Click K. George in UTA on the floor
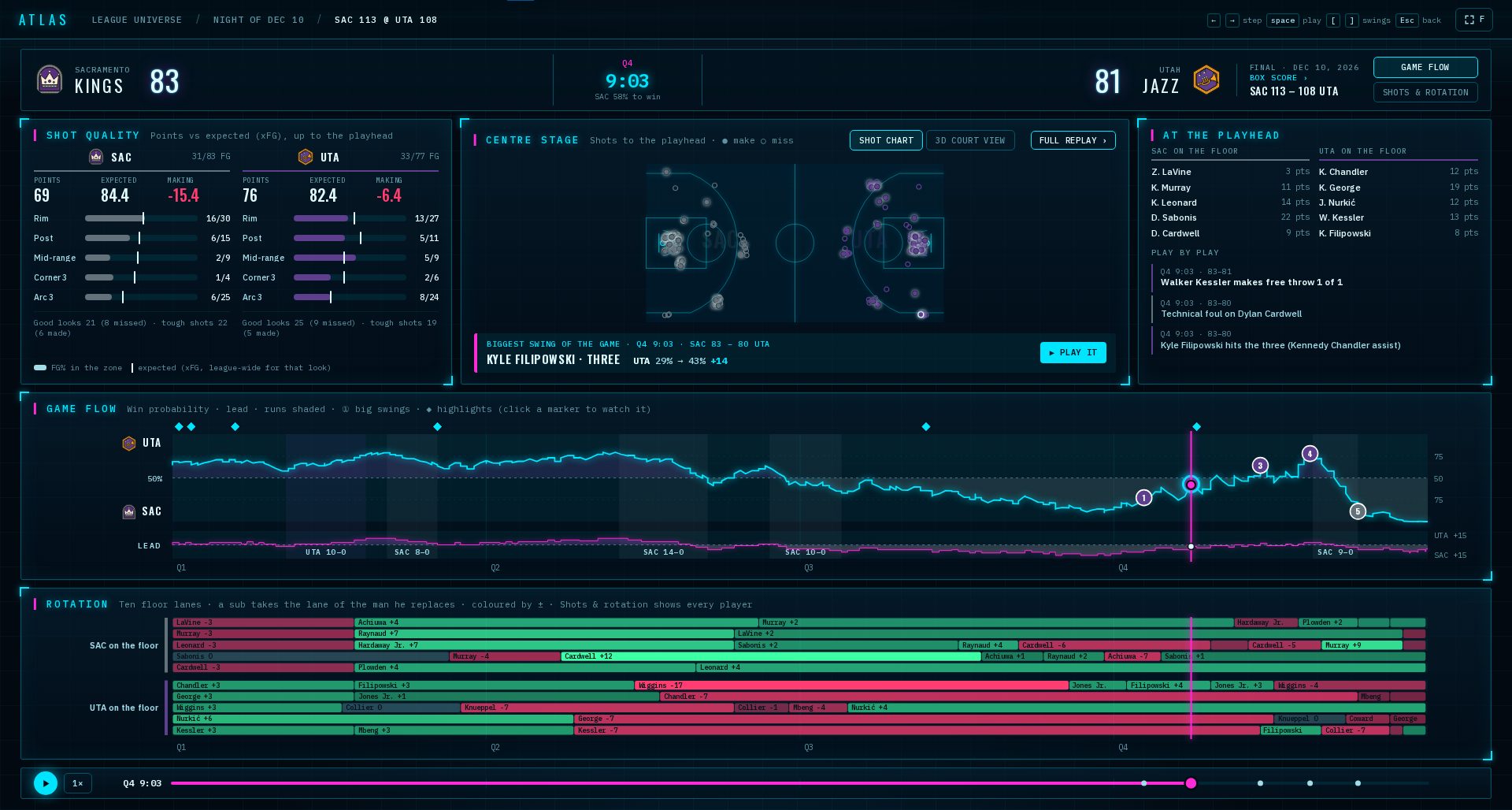 [1399, 188]
